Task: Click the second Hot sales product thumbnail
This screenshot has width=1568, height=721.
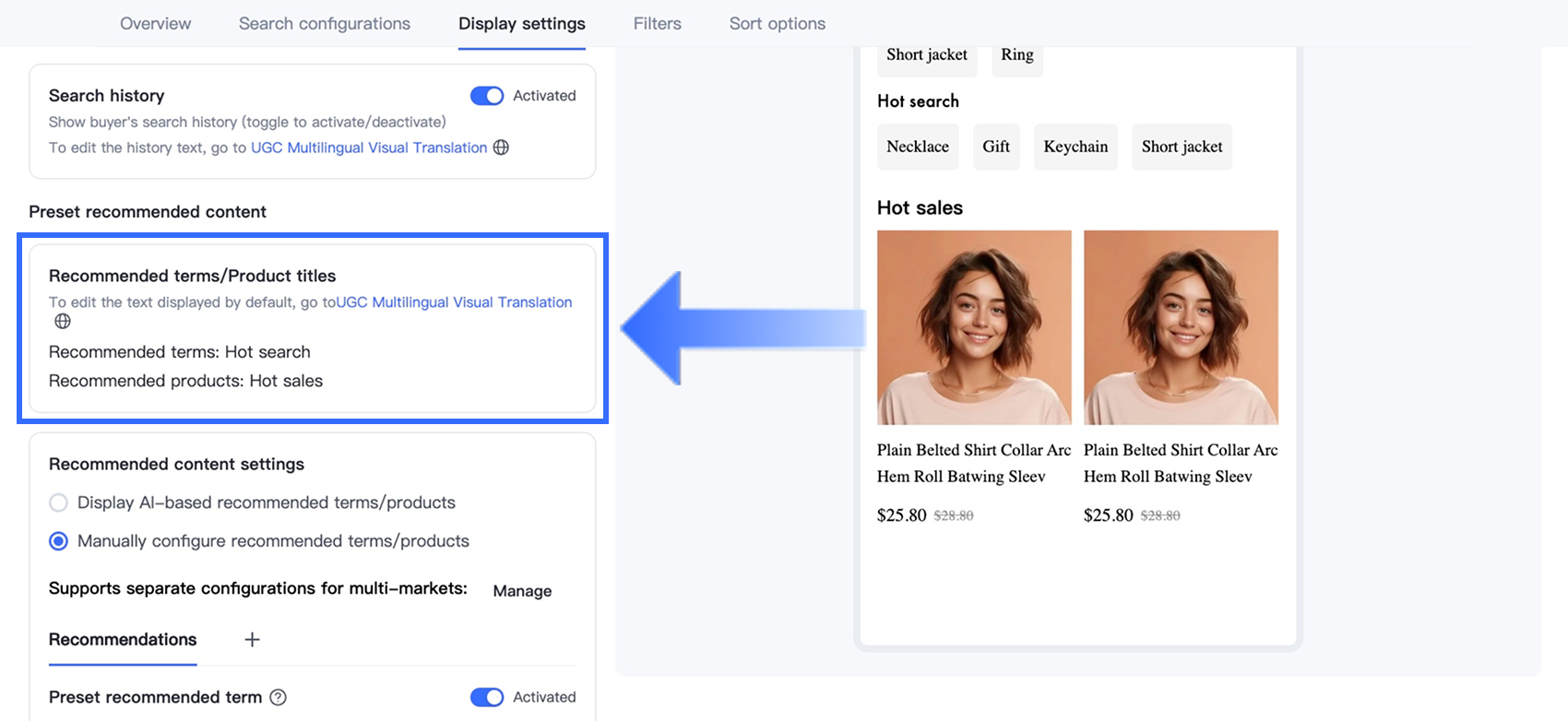Action: pos(1181,327)
